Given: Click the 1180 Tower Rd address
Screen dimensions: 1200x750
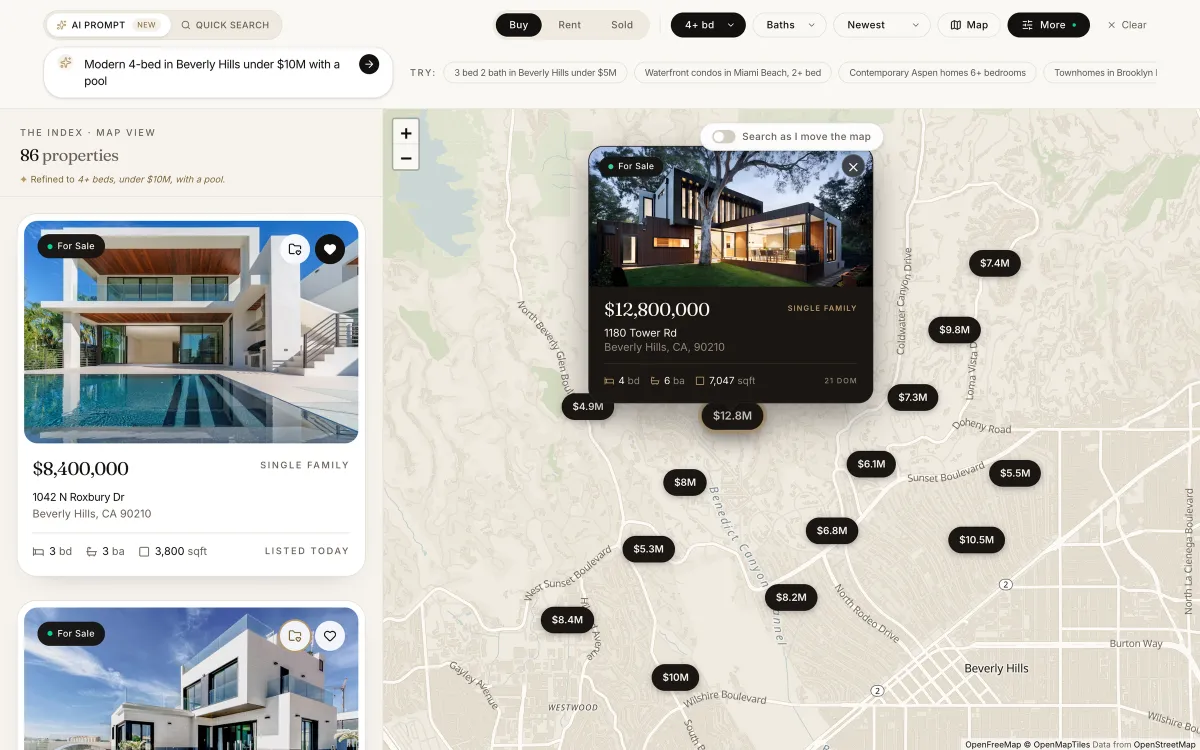Looking at the screenshot, I should coord(640,333).
